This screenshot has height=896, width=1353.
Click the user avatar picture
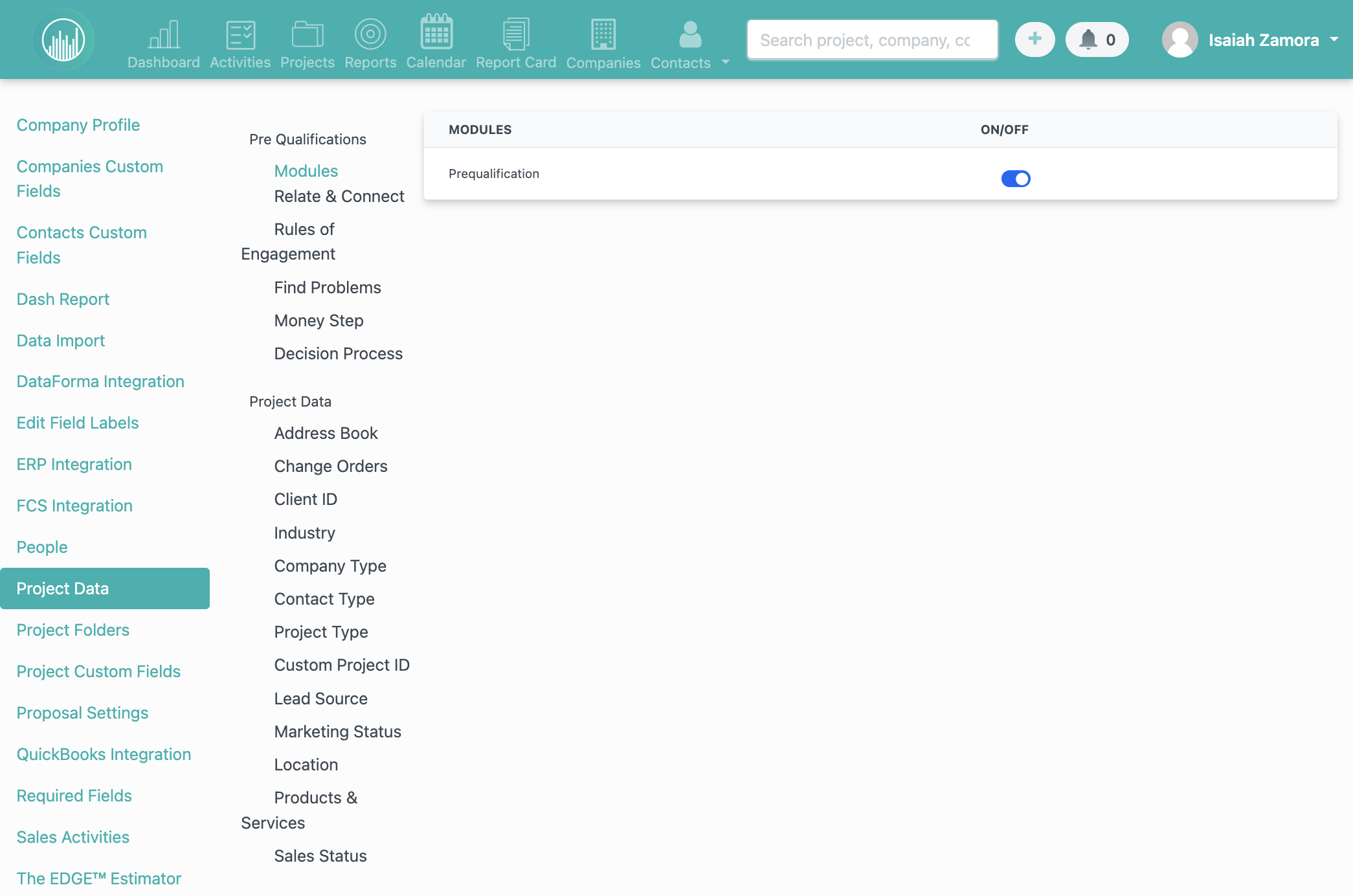[x=1180, y=39]
